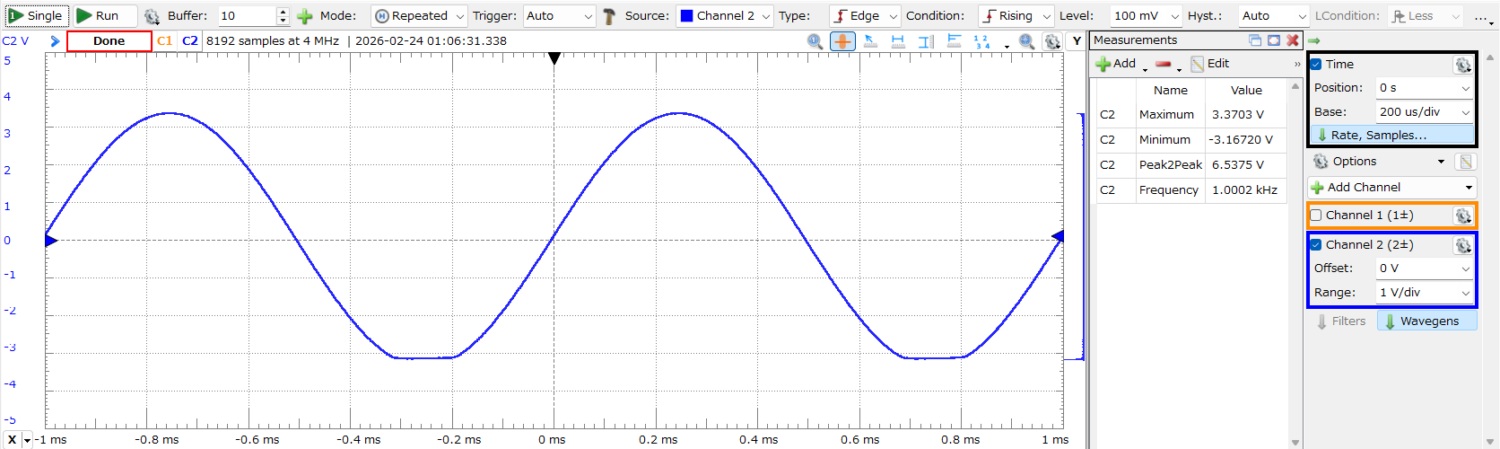Open plot settings gear next to Y button

click(x=1052, y=41)
